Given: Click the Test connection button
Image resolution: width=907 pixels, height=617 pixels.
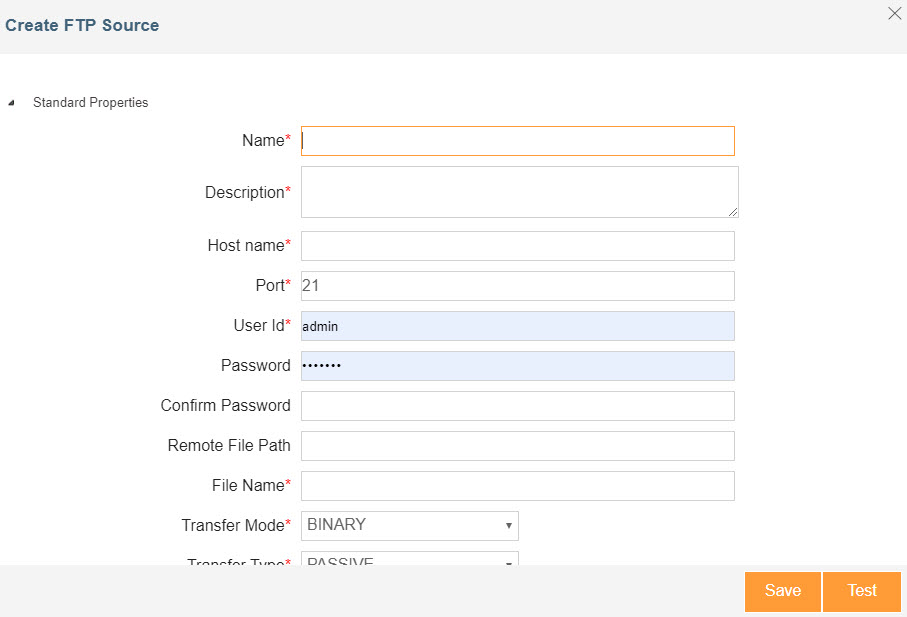Looking at the screenshot, I should (861, 591).
